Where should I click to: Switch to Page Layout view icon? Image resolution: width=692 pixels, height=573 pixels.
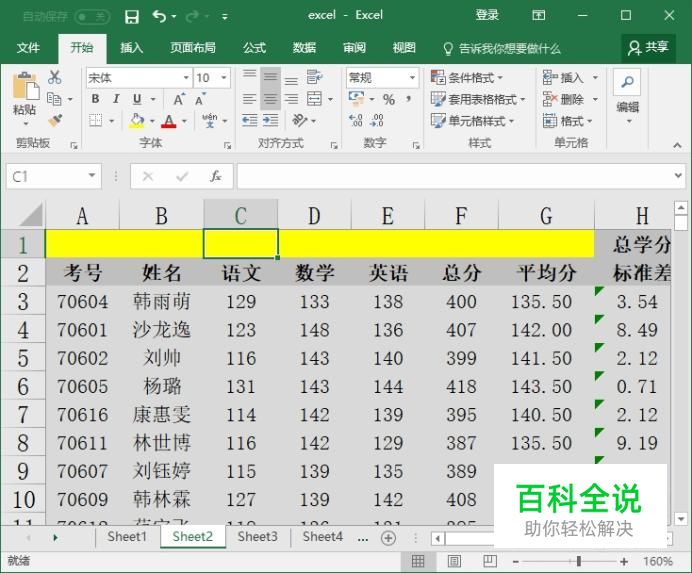coord(453,562)
